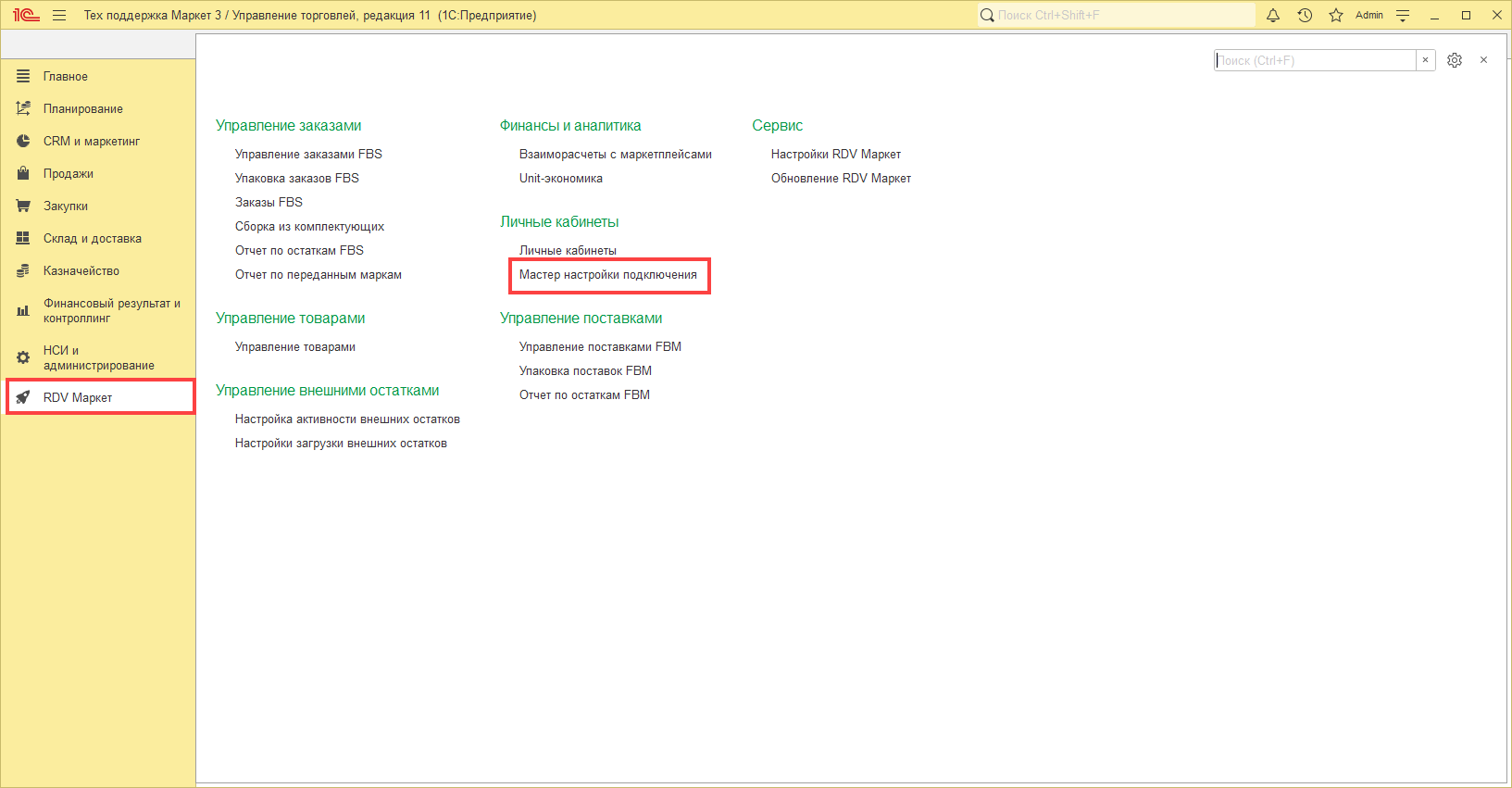The image size is (1512, 788).
Task: Open Настройка активности внешних остатков
Action: 347,419
